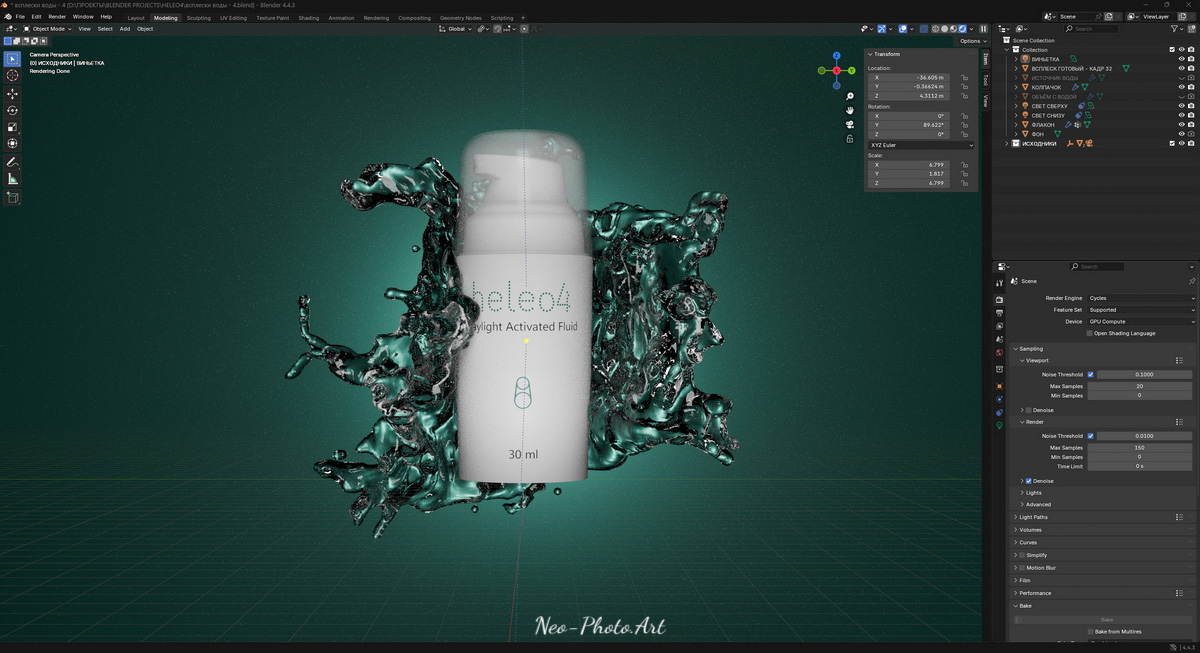The width and height of the screenshot is (1200, 653).
Task: Switch to the Shading workspace tab
Action: point(309,18)
